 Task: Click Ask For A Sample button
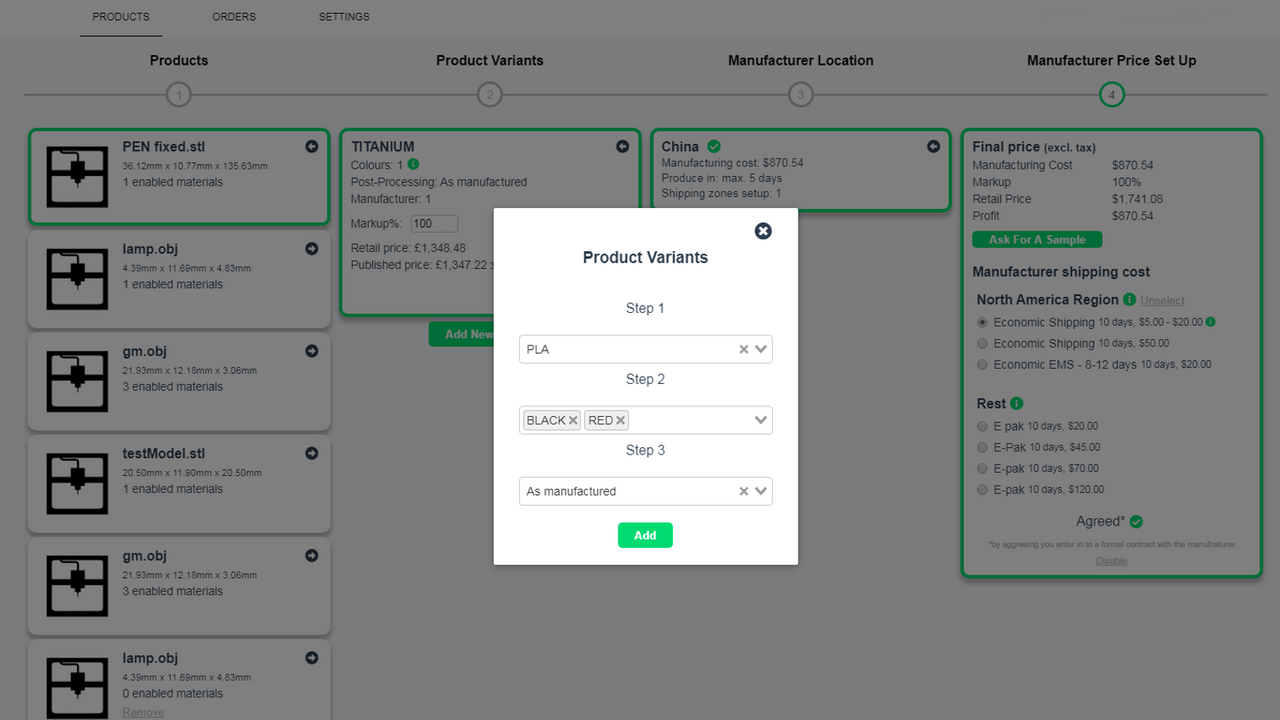point(1037,240)
